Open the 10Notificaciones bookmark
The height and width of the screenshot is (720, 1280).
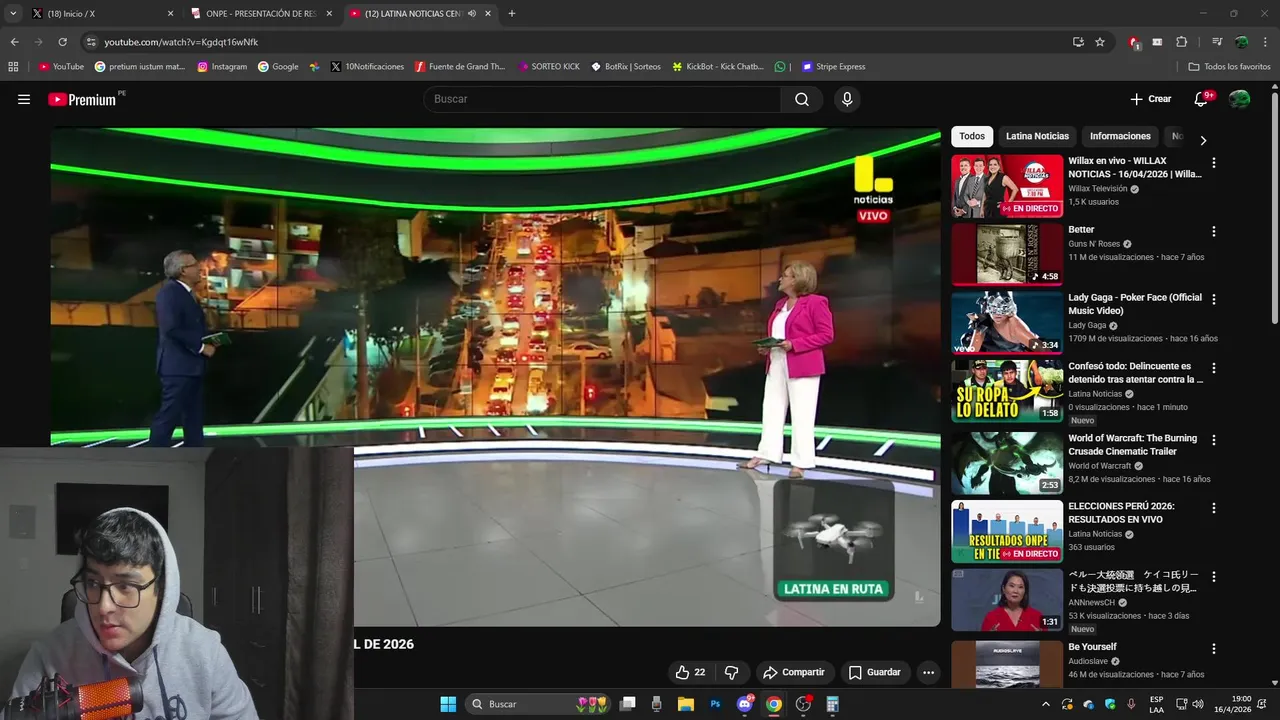[367, 67]
